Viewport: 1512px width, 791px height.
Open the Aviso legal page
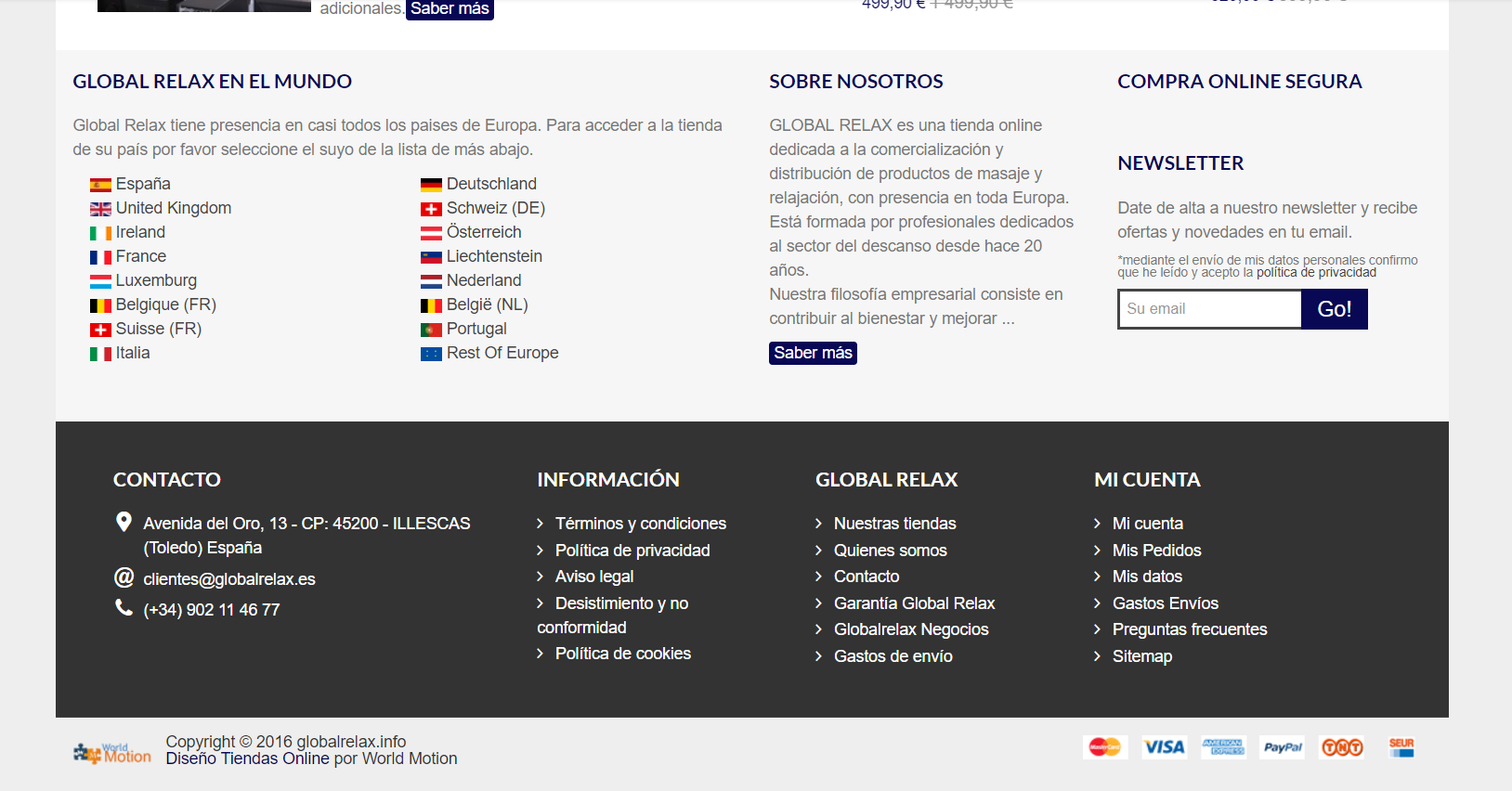click(x=594, y=577)
